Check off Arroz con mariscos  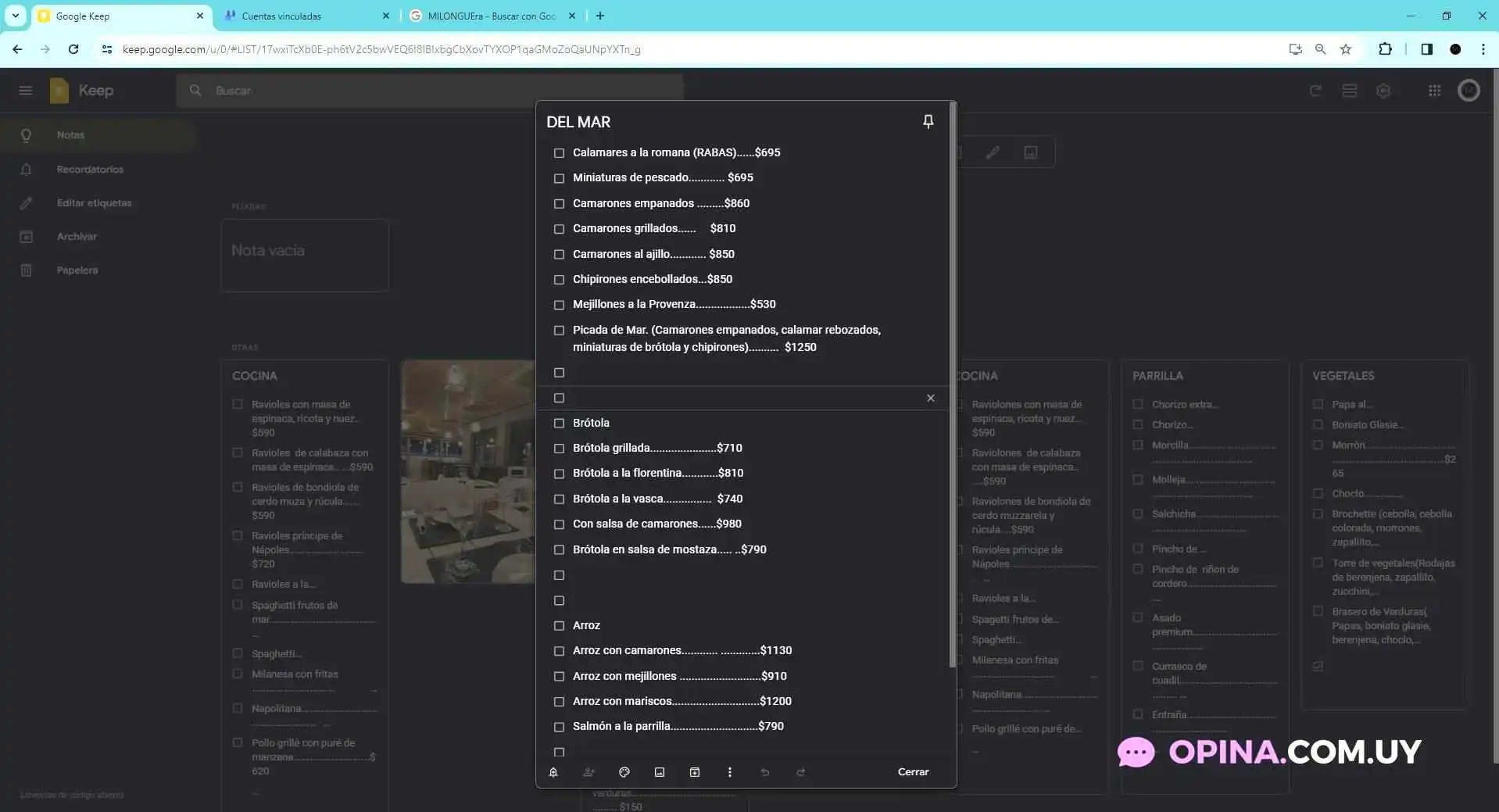pyautogui.click(x=559, y=702)
